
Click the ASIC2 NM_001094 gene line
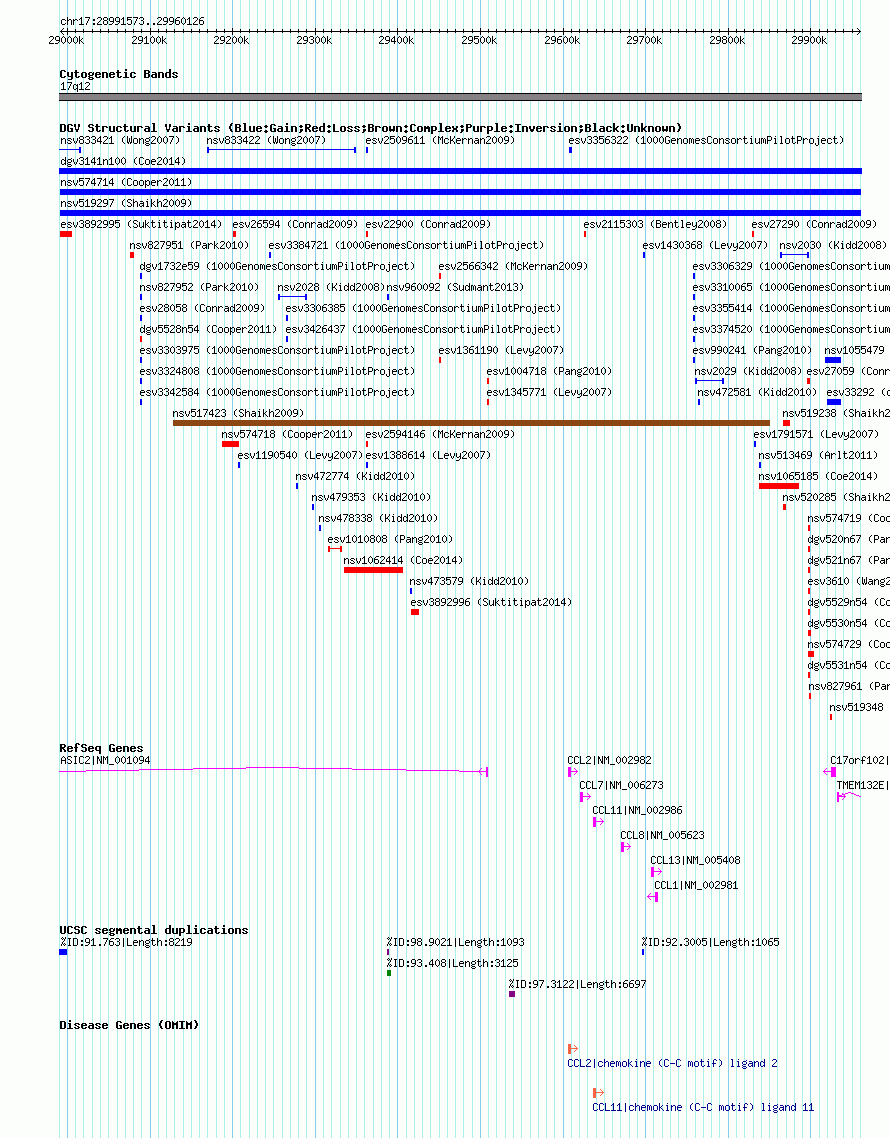coord(274,770)
